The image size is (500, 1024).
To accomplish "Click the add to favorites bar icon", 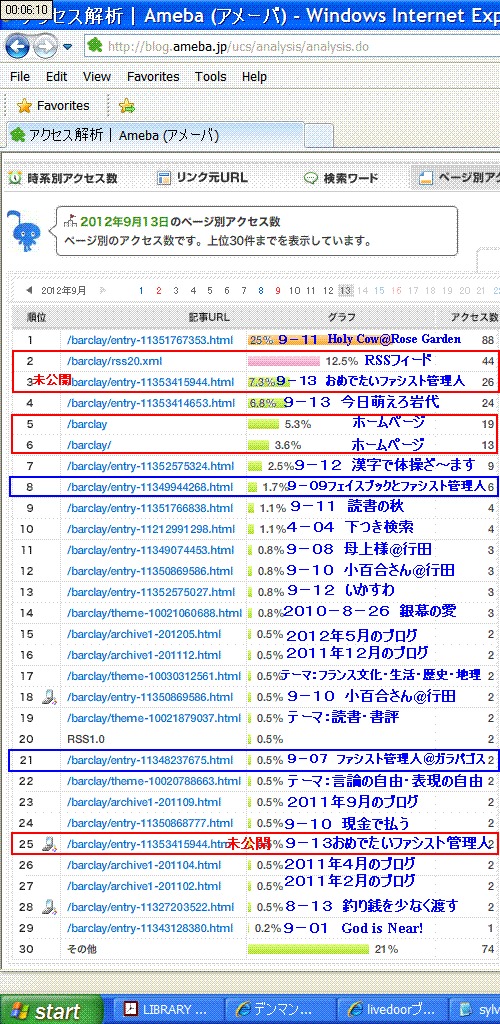I will pyautogui.click(x=127, y=106).
